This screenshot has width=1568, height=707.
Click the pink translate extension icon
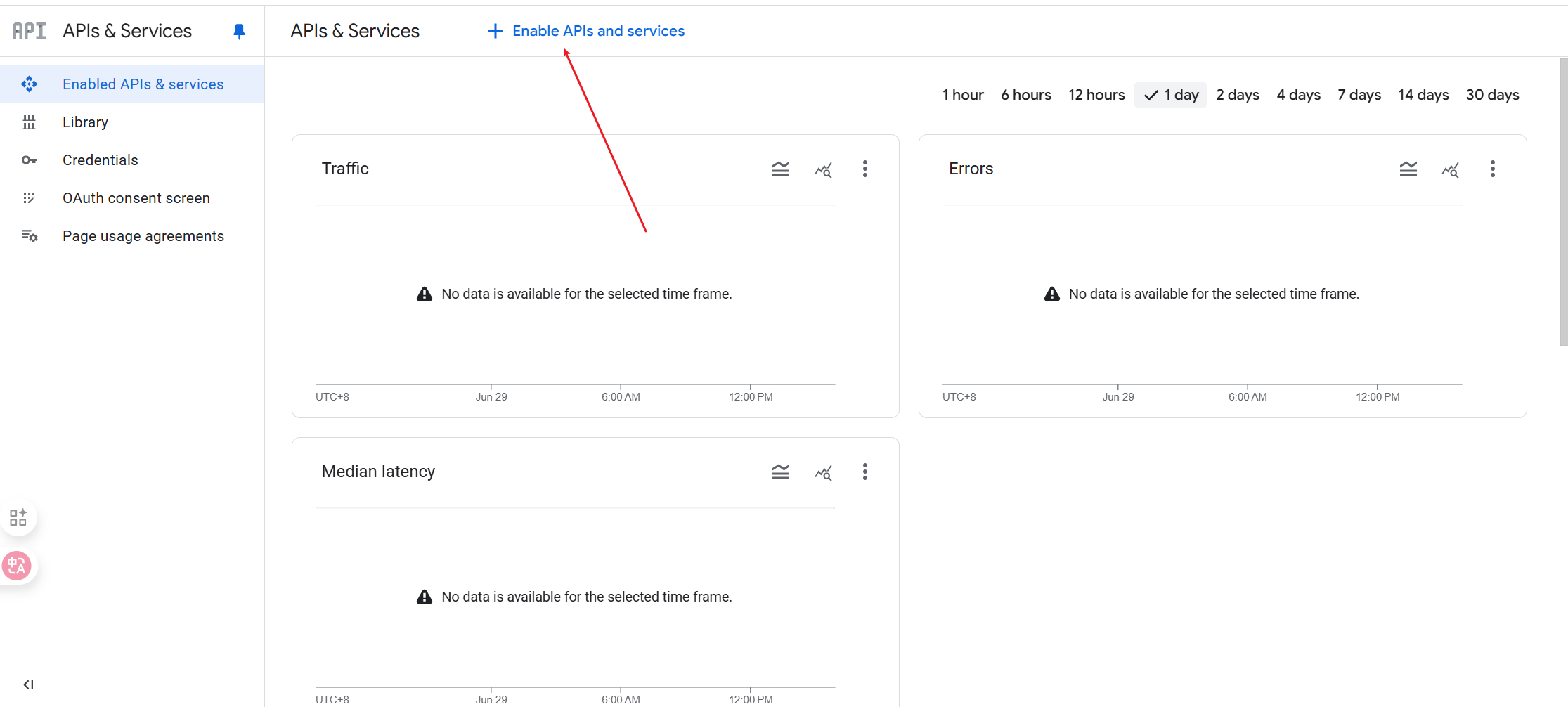pyautogui.click(x=17, y=566)
